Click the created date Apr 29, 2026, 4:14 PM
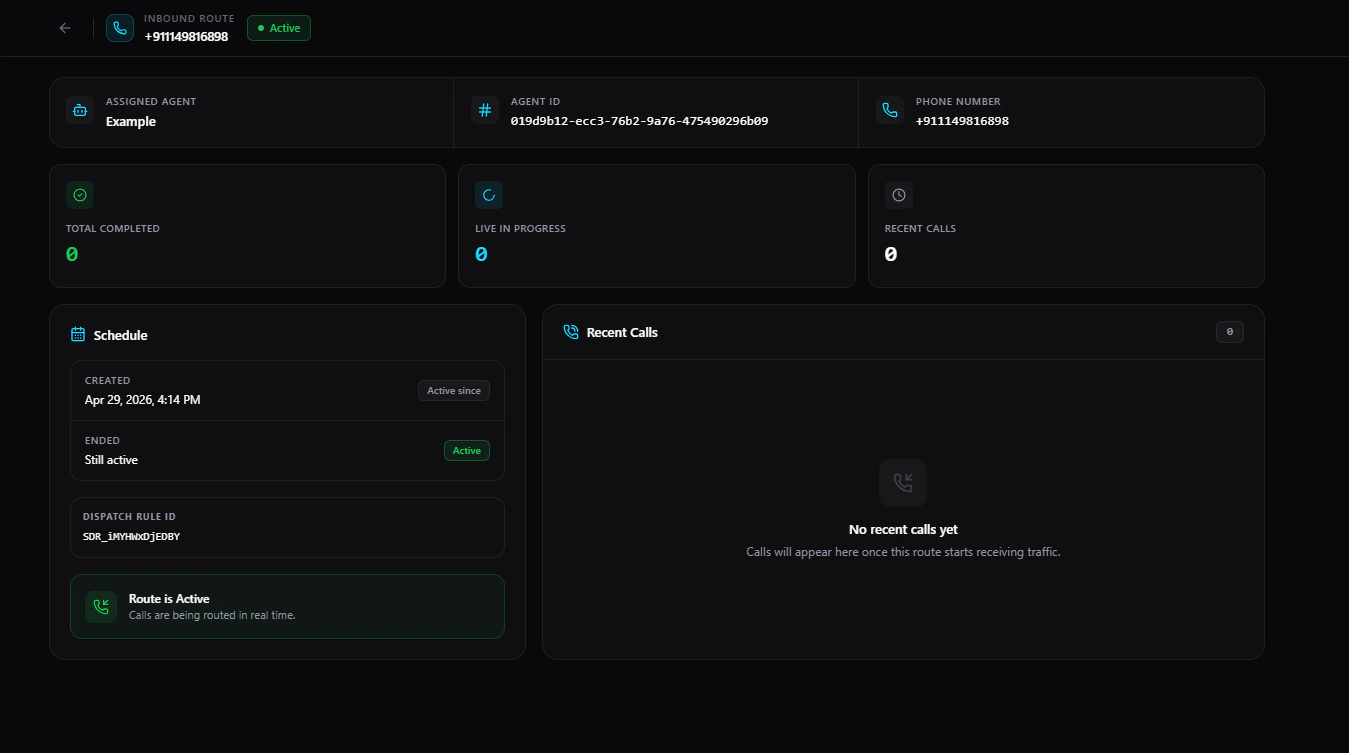Viewport: 1349px width, 753px height. tap(143, 400)
